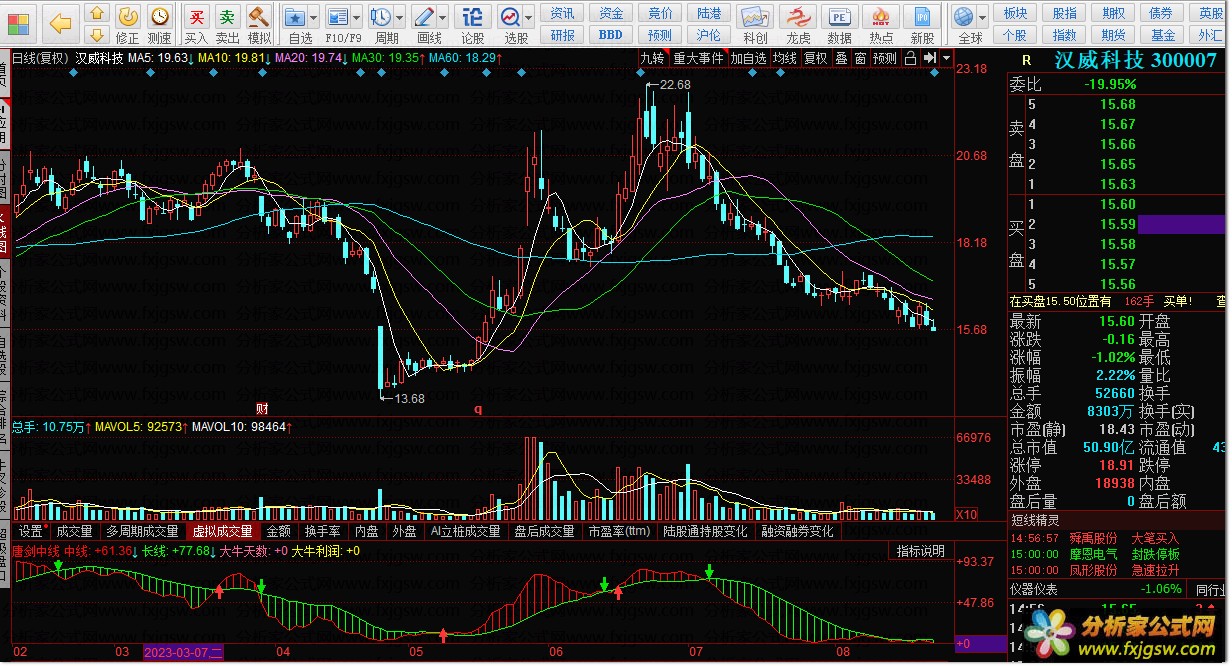Switch to the 换手率 tab

pyautogui.click(x=323, y=532)
